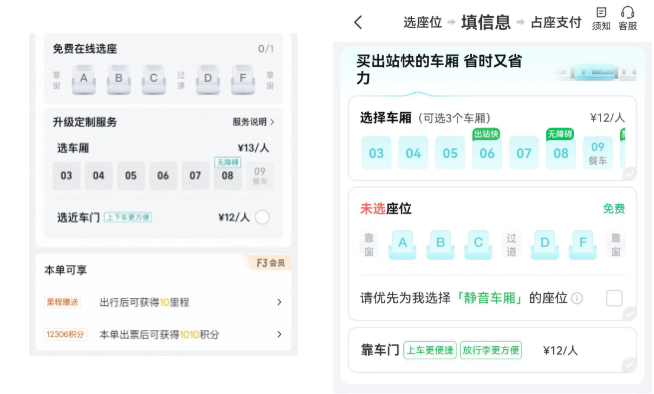Select gray carriage 09 餐车 in left panel
Image resolution: width=654 pixels, height=394 pixels.
[260, 176]
